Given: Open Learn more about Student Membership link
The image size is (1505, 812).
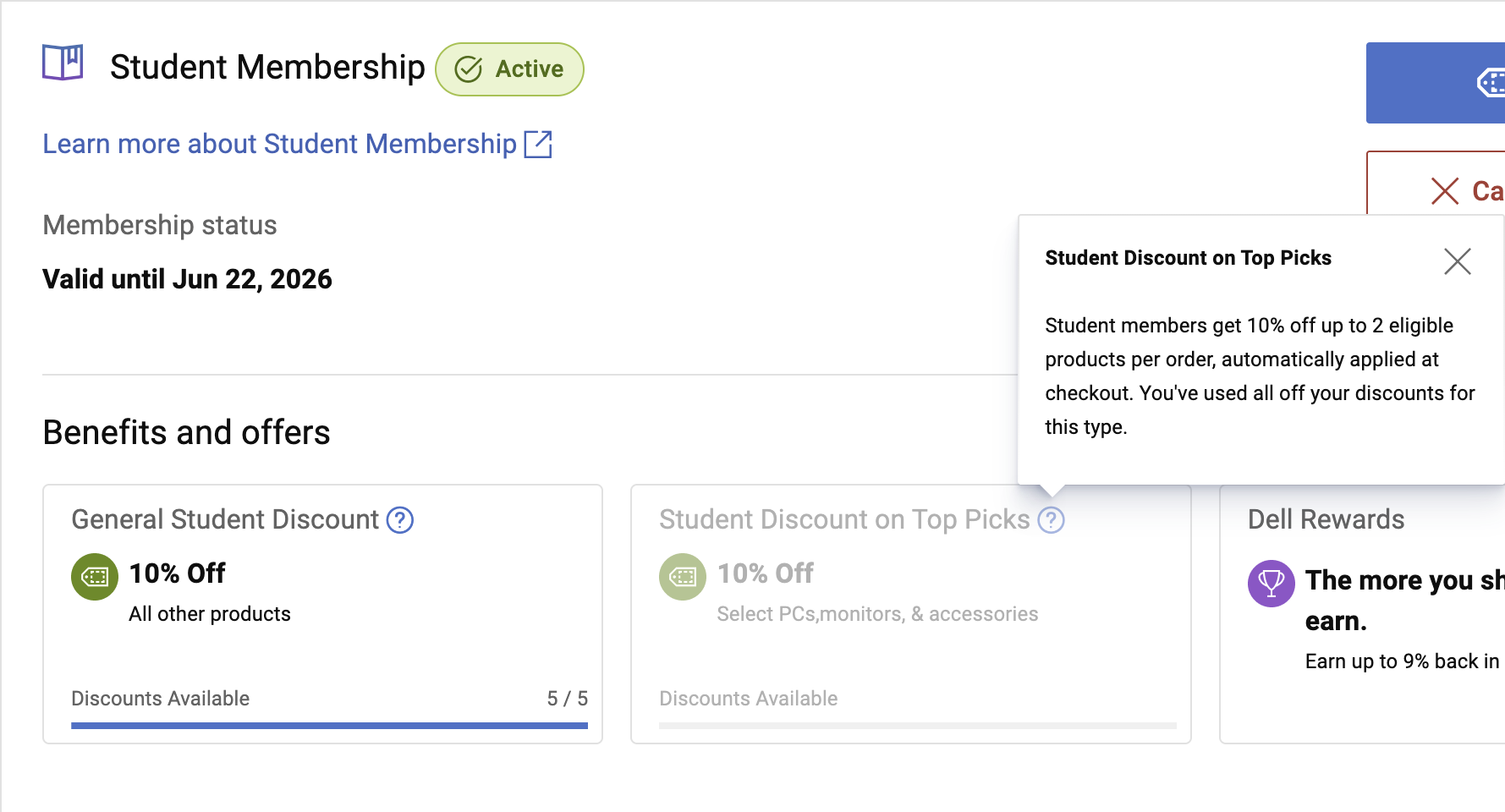Looking at the screenshot, I should [279, 144].
